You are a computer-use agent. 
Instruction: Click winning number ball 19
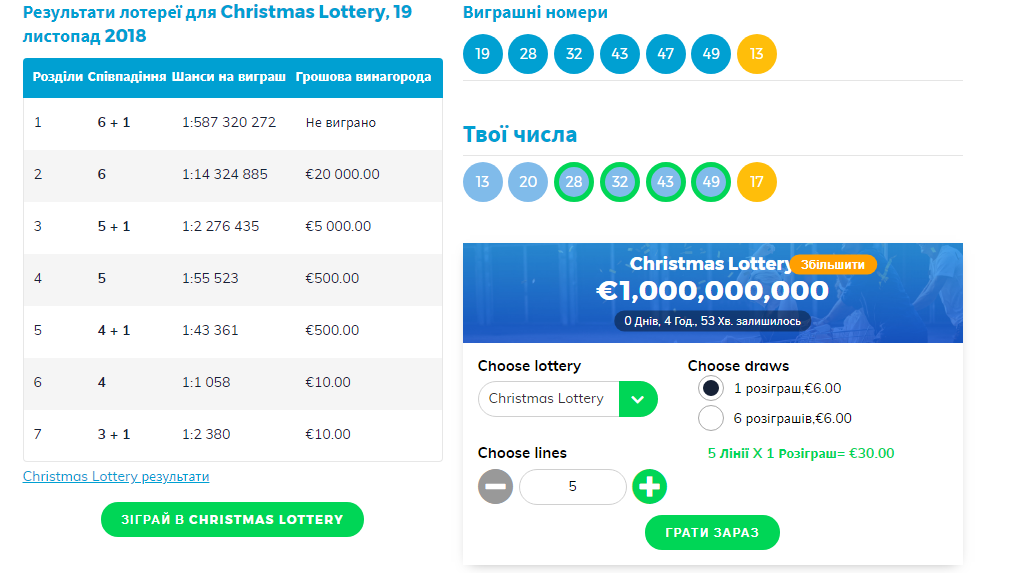pos(483,54)
